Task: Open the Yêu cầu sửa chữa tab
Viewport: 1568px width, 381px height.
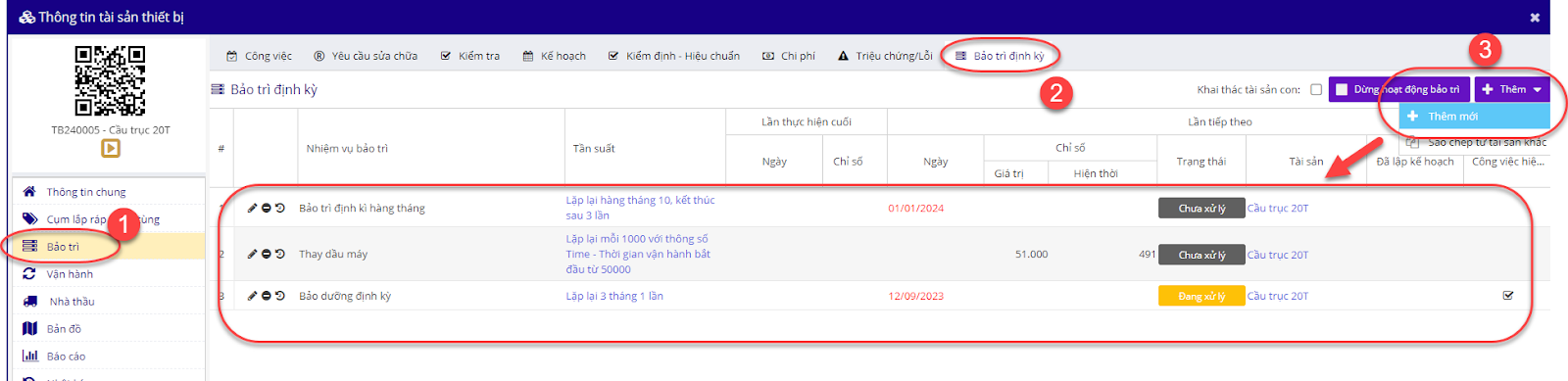Action: (366, 56)
